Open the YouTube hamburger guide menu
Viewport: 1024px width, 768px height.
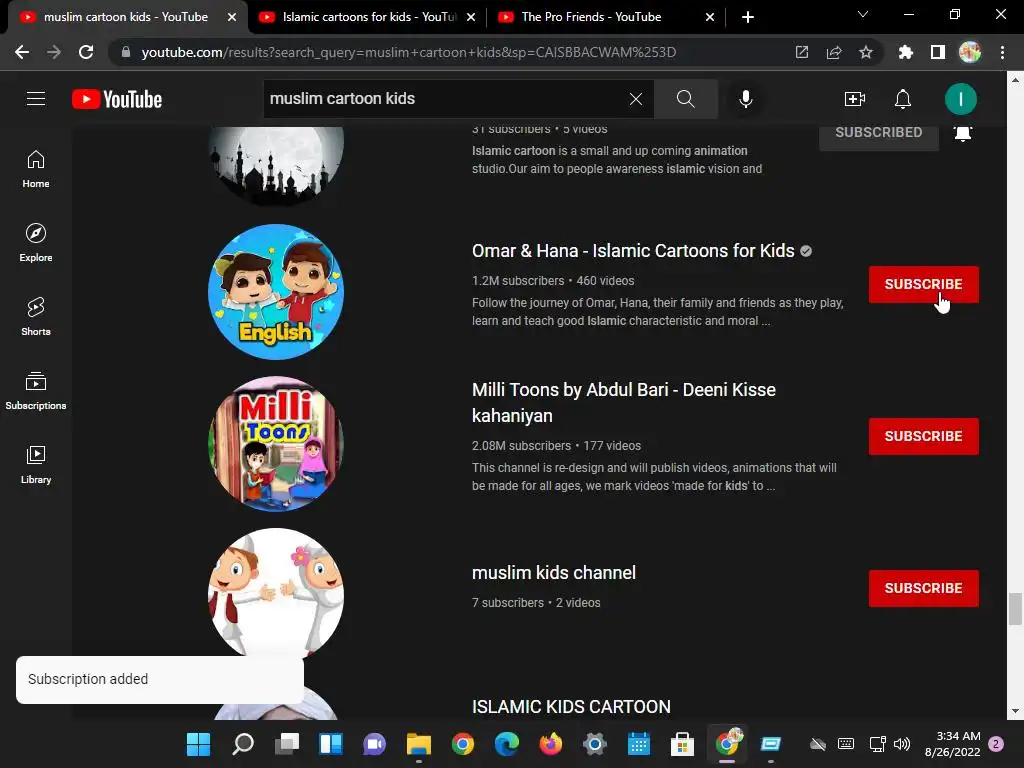36,99
